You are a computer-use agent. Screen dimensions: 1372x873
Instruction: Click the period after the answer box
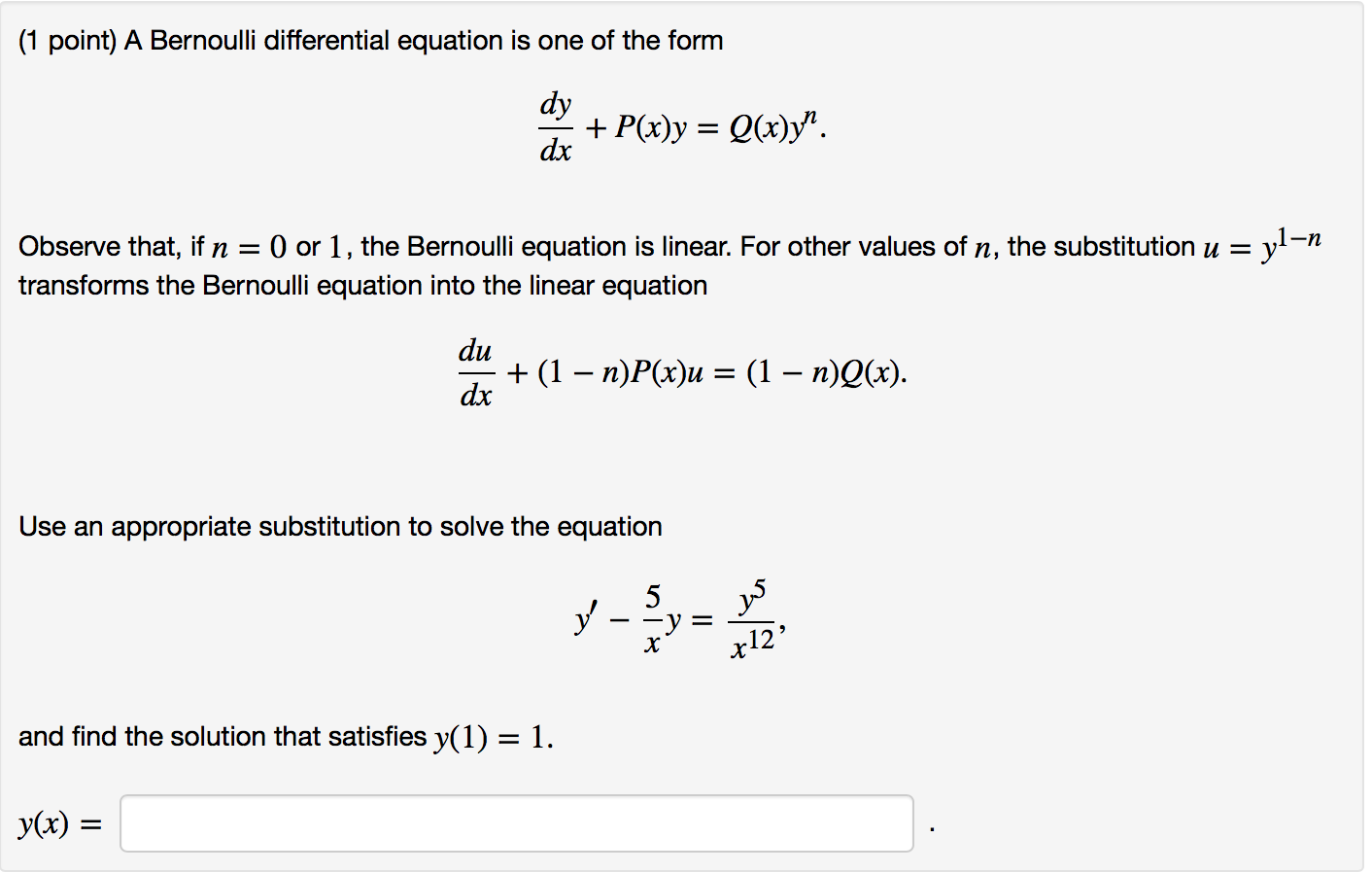(x=932, y=828)
